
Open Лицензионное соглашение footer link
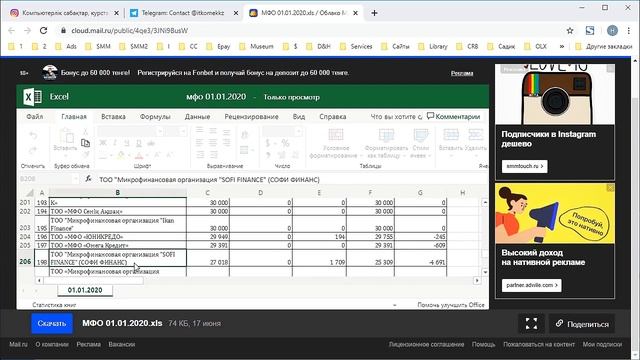click(427, 344)
